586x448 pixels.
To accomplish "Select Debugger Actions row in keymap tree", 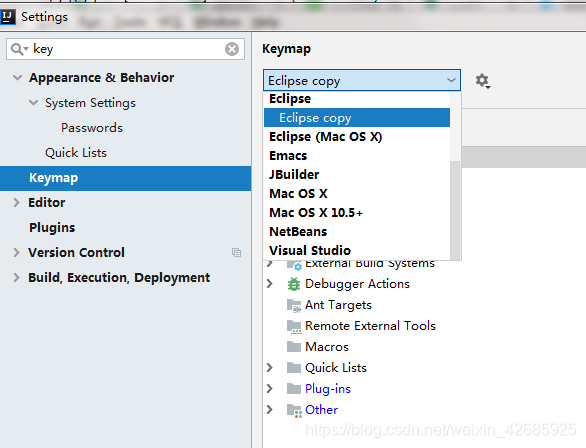I will [x=357, y=284].
